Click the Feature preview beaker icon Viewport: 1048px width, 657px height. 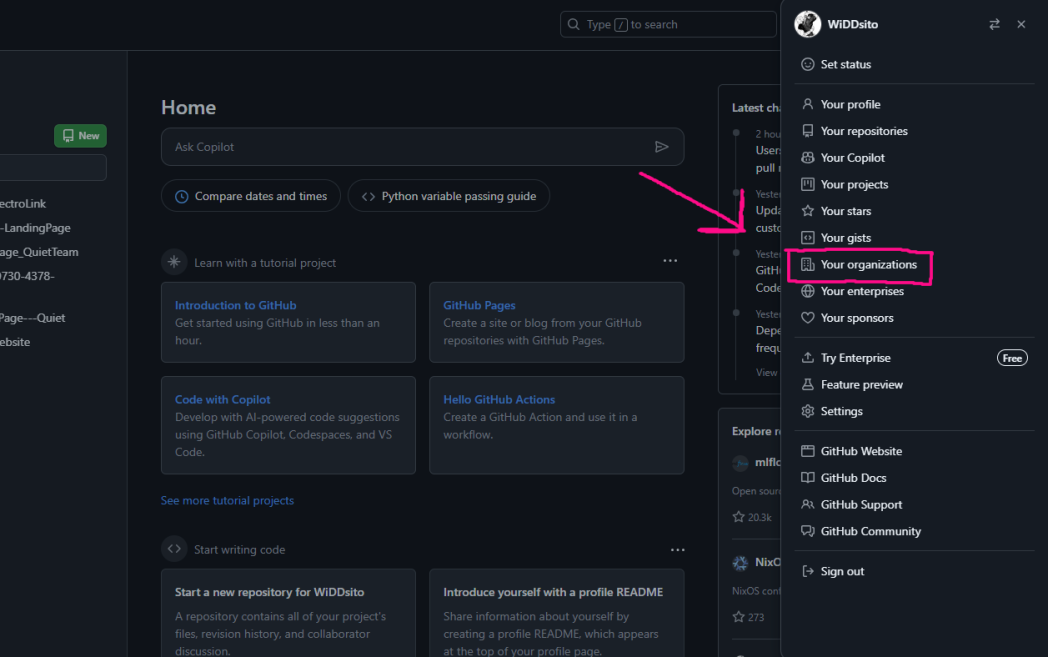tap(807, 384)
